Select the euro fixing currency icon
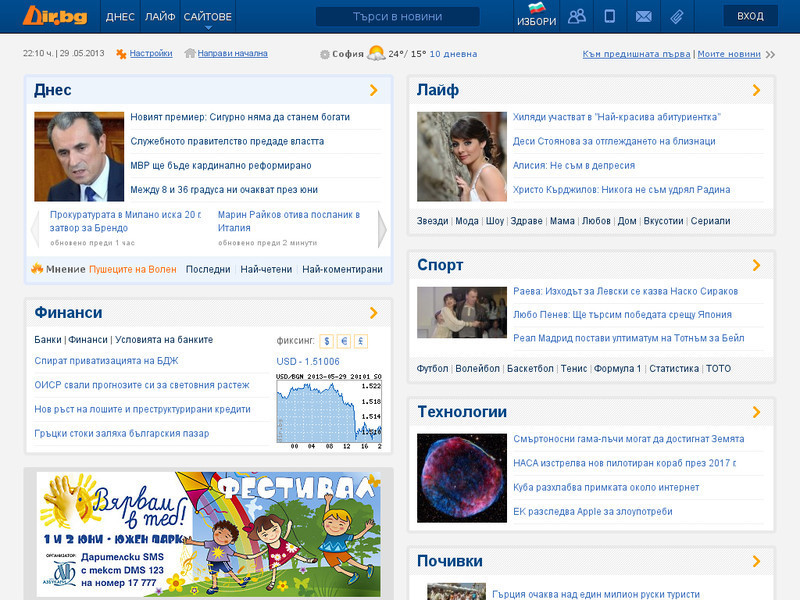 tap(344, 341)
